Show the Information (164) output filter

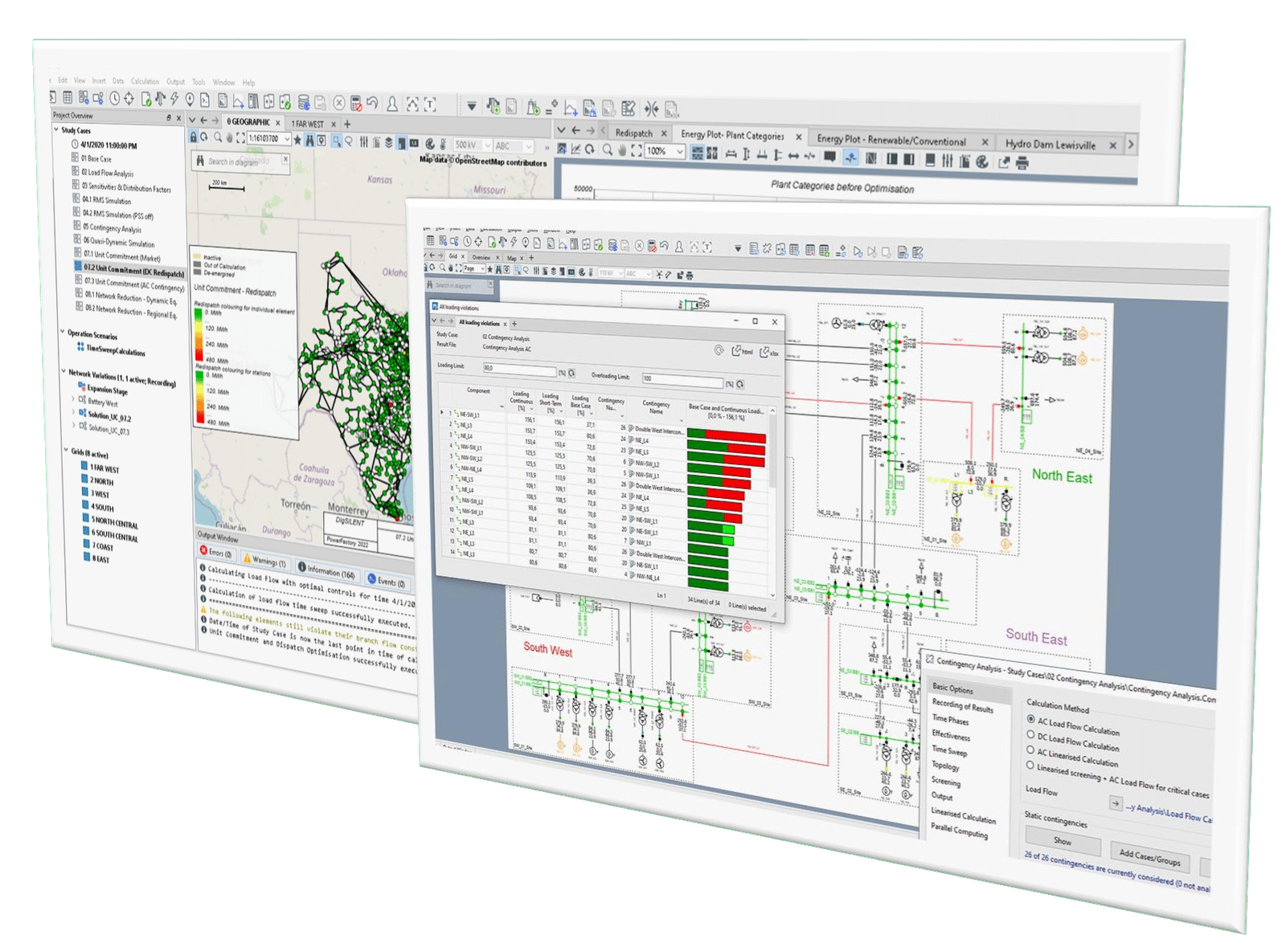point(326,570)
